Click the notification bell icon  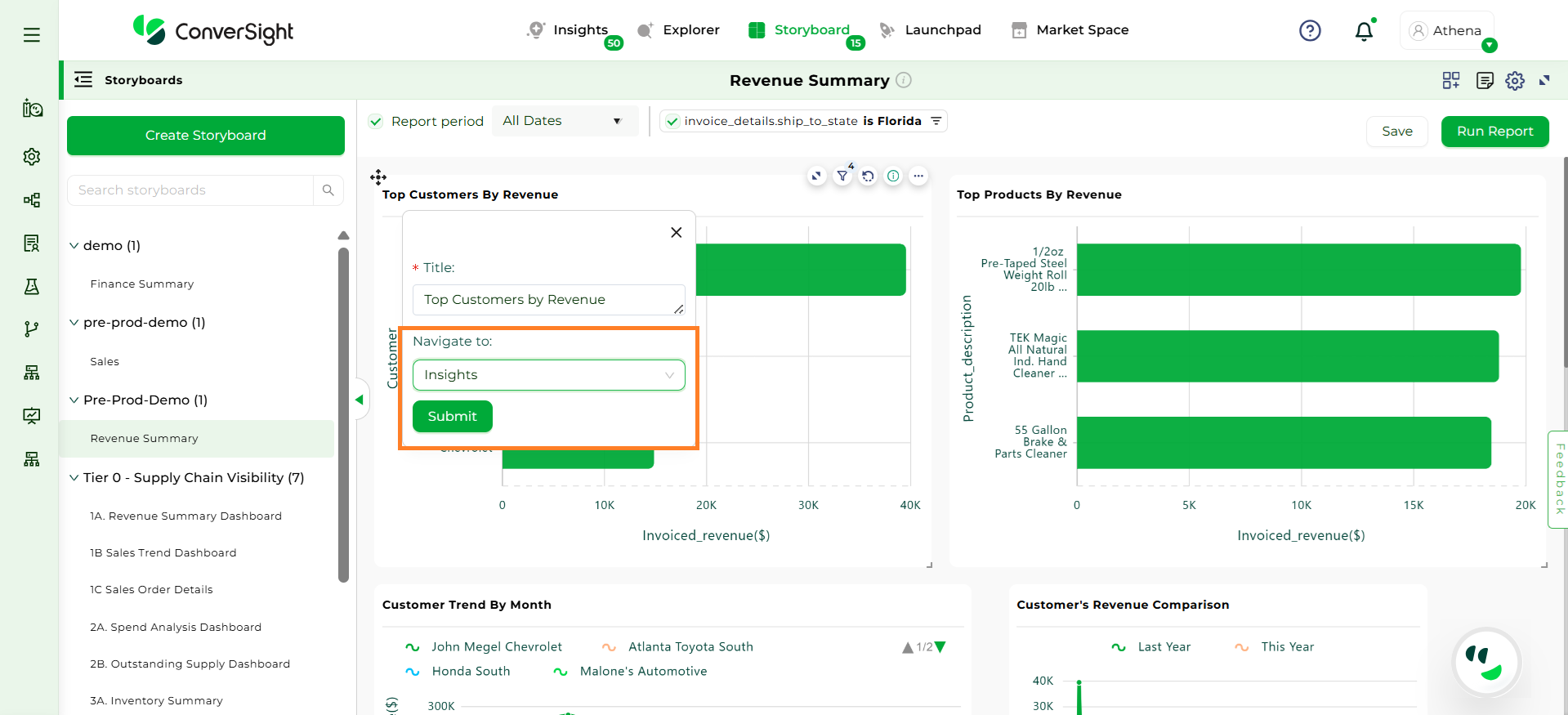1364,32
